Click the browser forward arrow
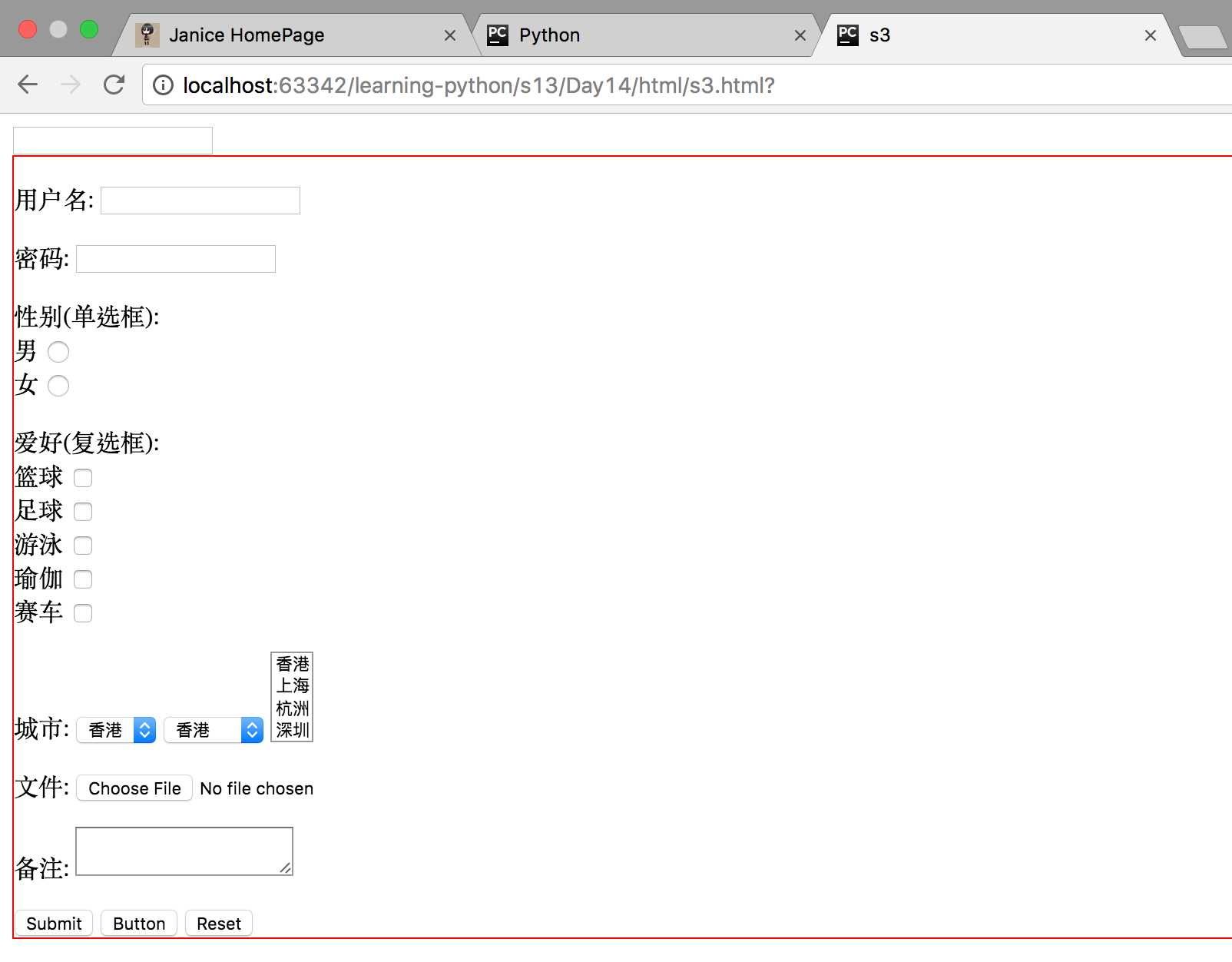 pyautogui.click(x=71, y=85)
